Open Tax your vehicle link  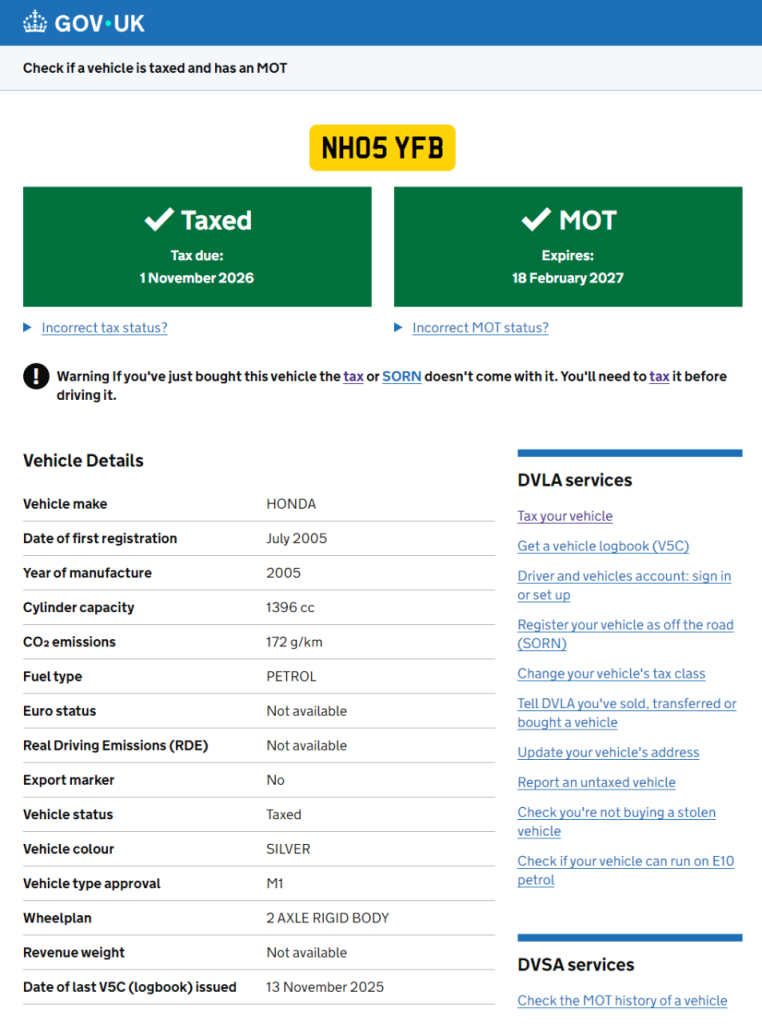click(x=565, y=516)
